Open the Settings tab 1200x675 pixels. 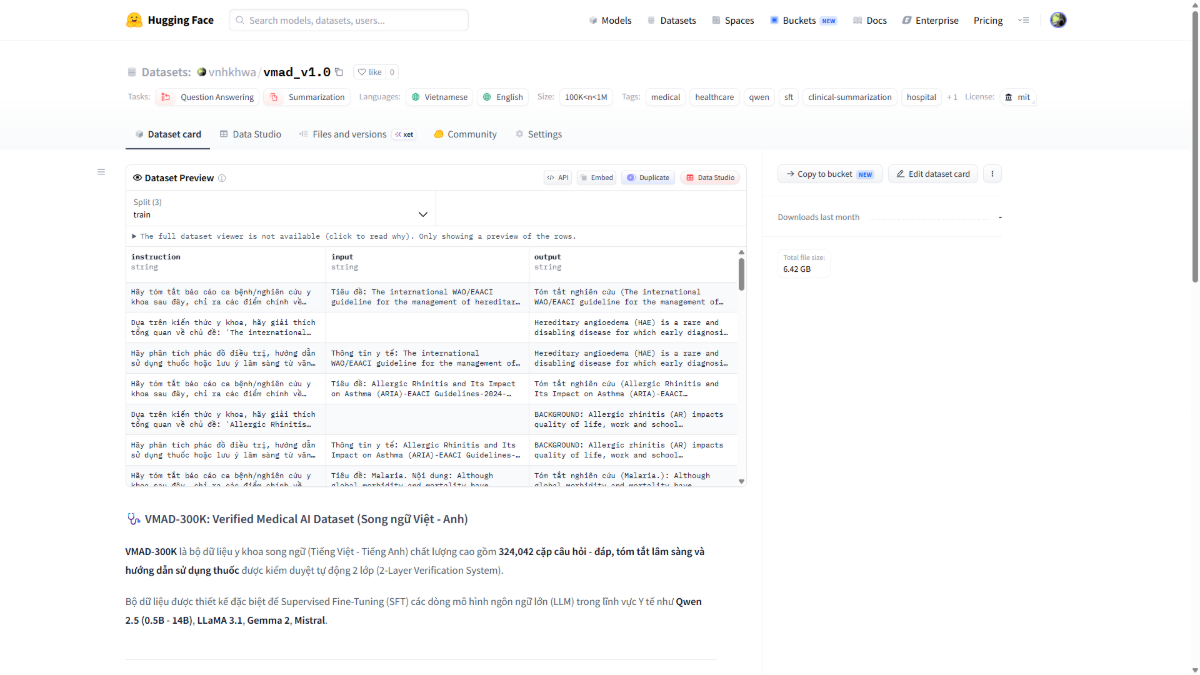(538, 134)
